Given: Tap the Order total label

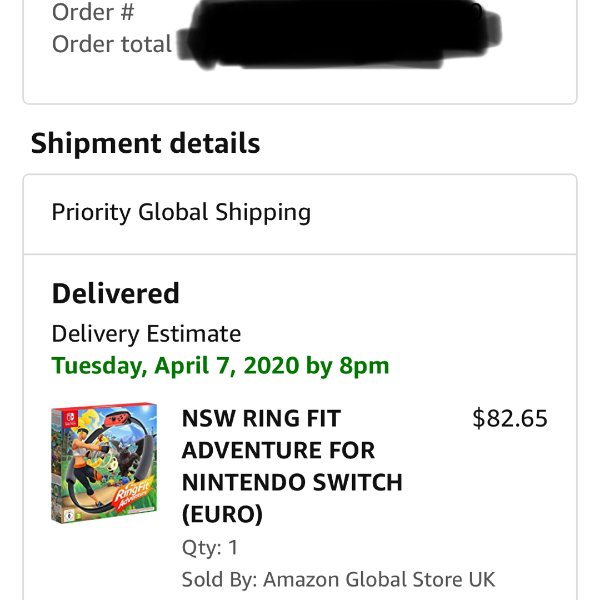Looking at the screenshot, I should pos(112,44).
